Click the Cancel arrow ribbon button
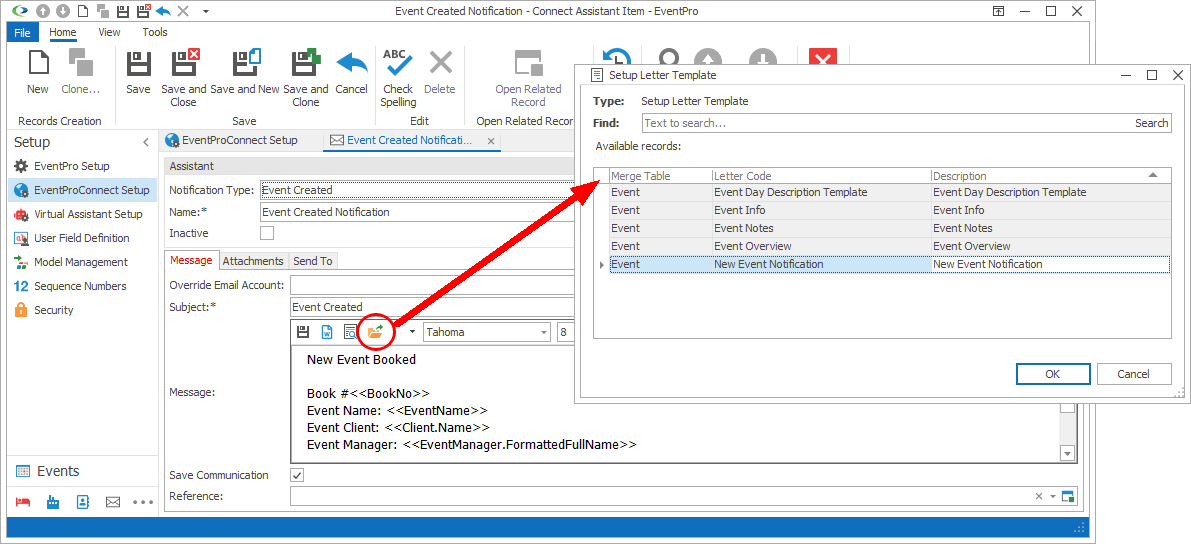1191x544 pixels. 351,72
